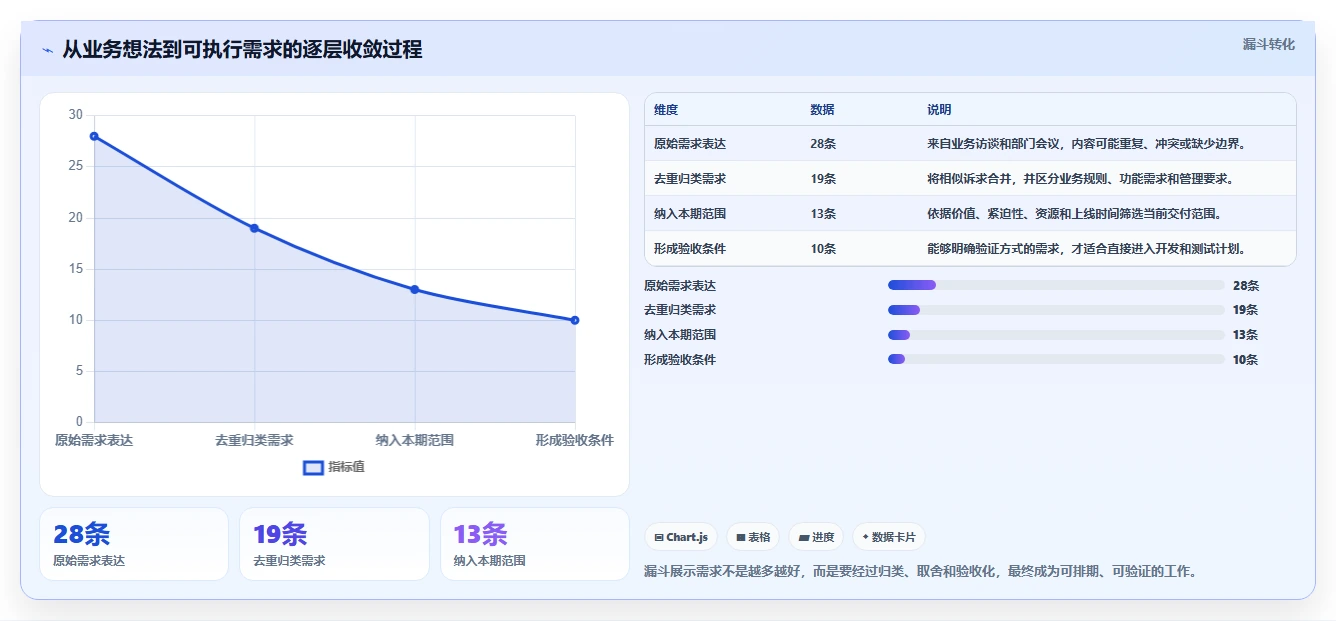Select the 去重归类需求 table row cell
The image size is (1336, 621).
[690, 179]
